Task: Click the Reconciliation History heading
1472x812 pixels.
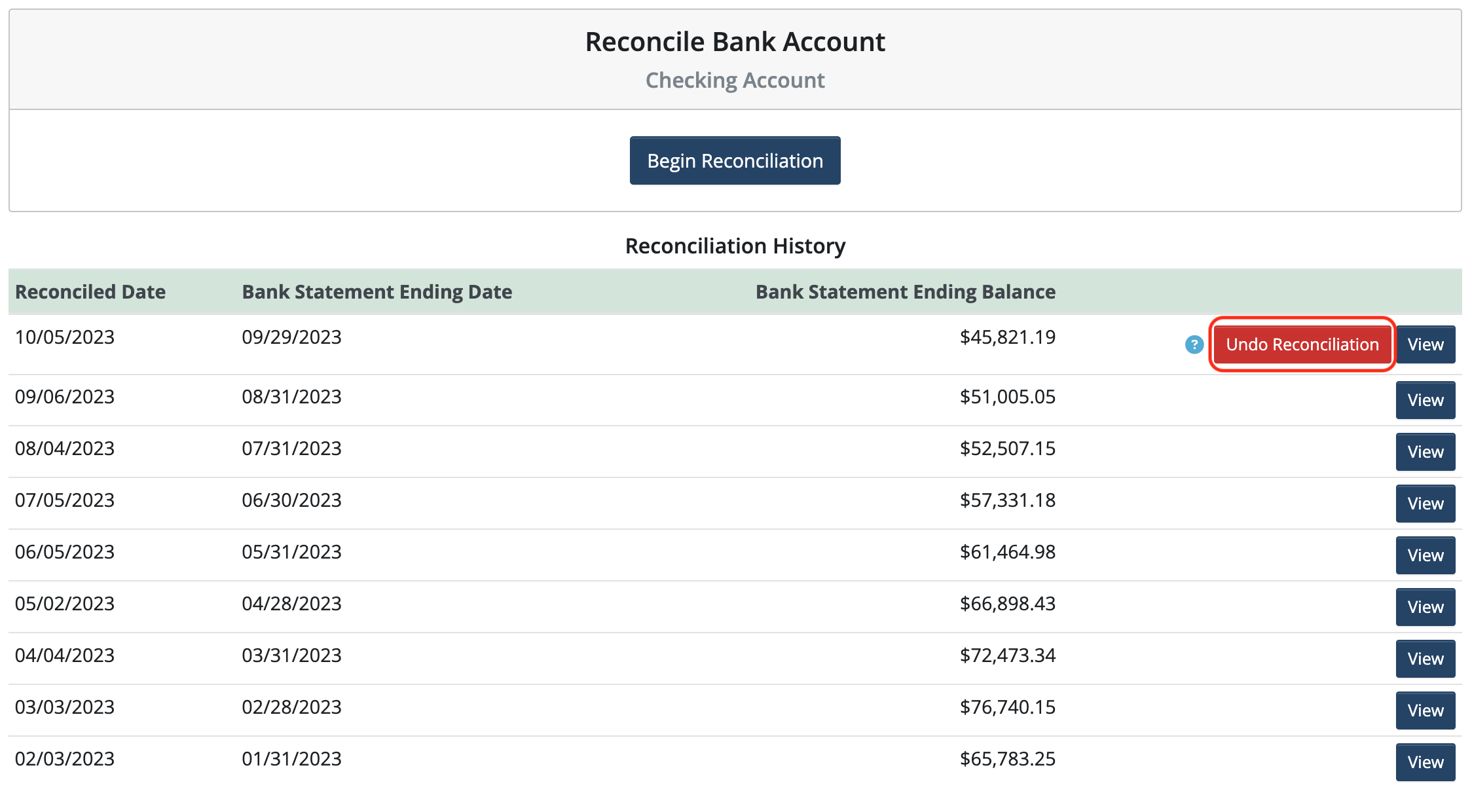Action: [735, 246]
